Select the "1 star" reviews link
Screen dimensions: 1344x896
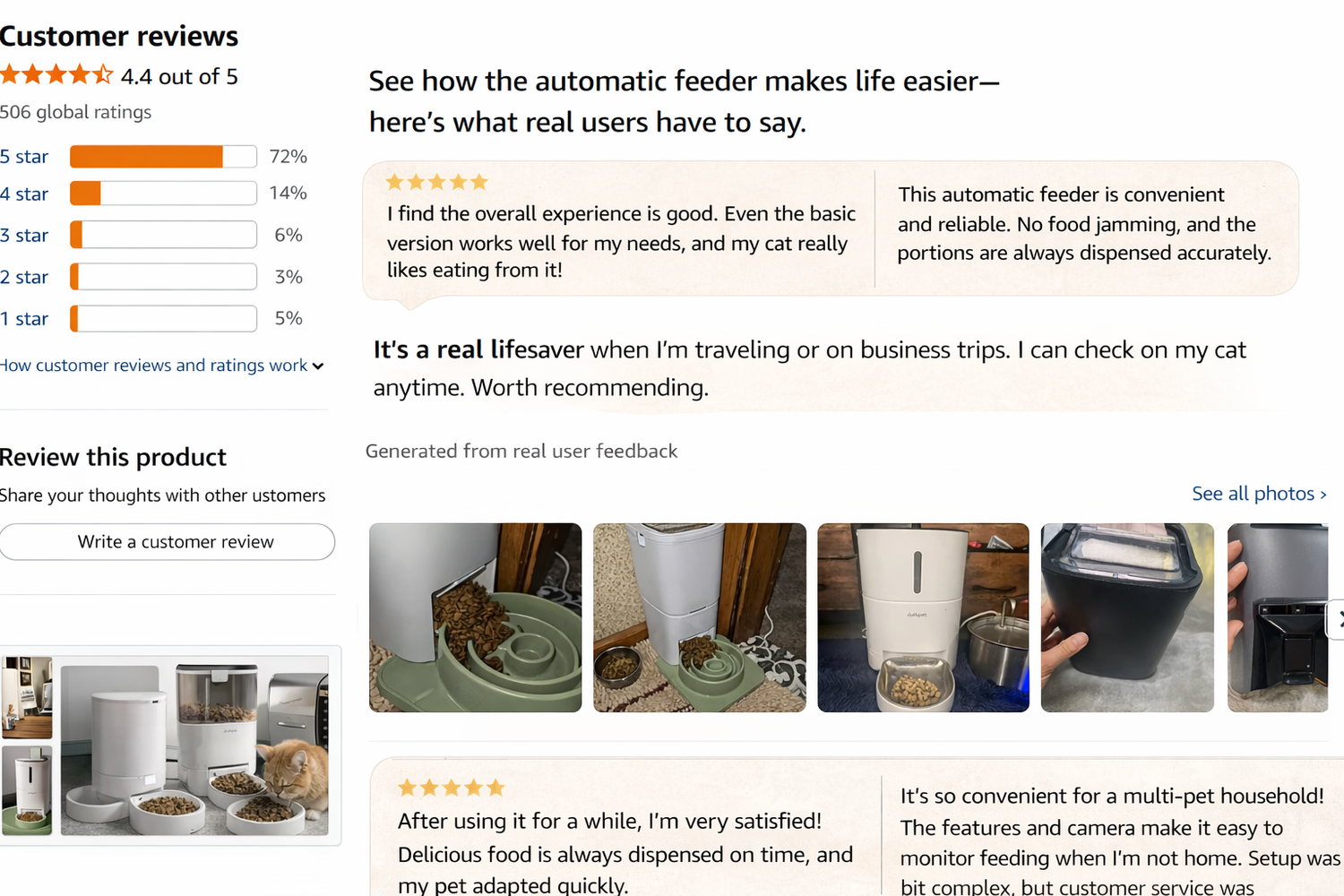(x=24, y=319)
